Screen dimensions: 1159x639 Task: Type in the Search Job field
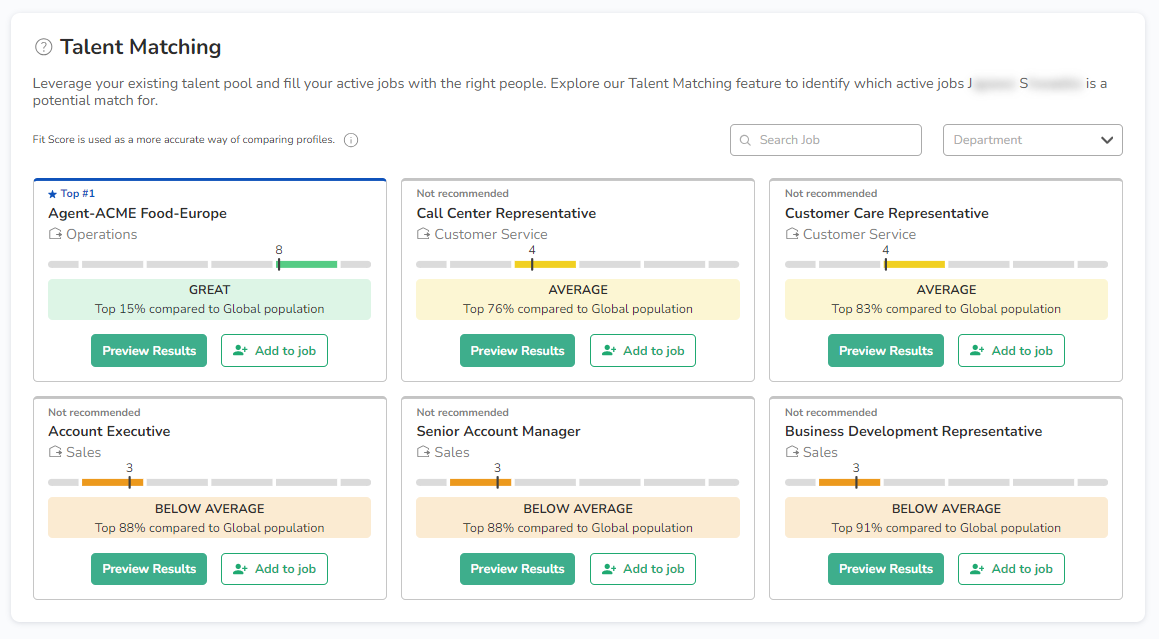pos(835,140)
